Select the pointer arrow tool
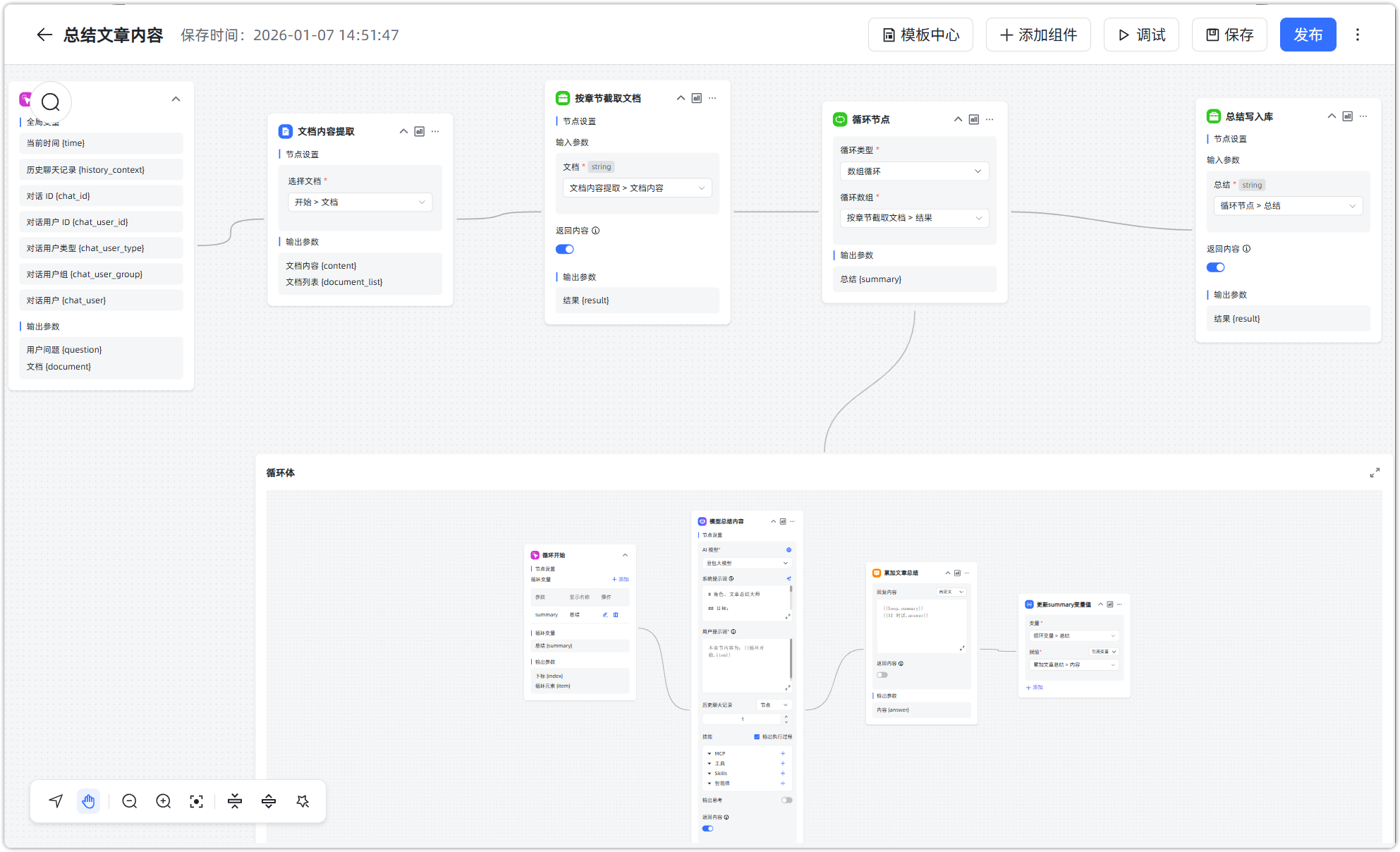1400x852 pixels. pyautogui.click(x=56, y=801)
